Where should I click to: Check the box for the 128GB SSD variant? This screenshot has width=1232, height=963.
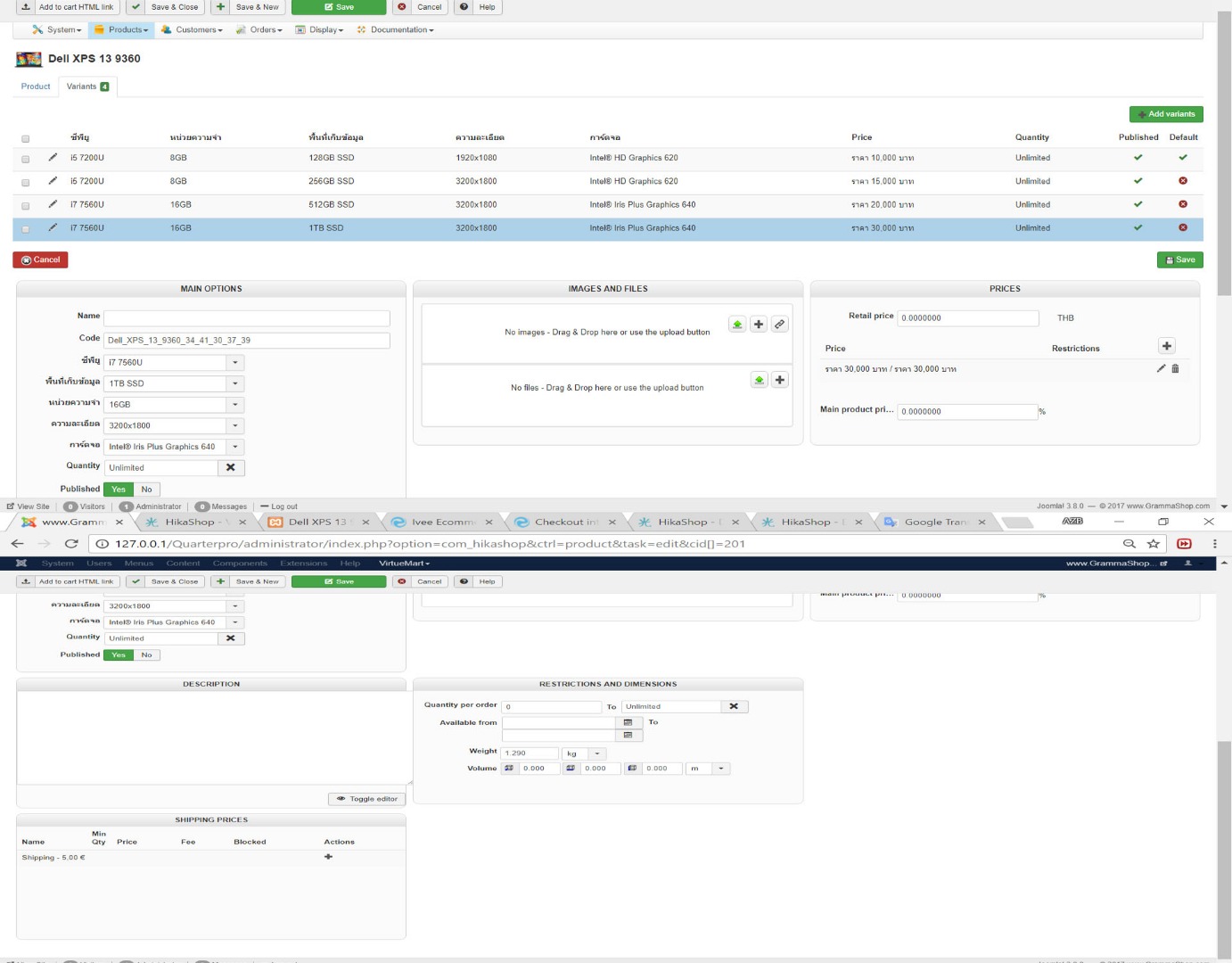[25, 159]
